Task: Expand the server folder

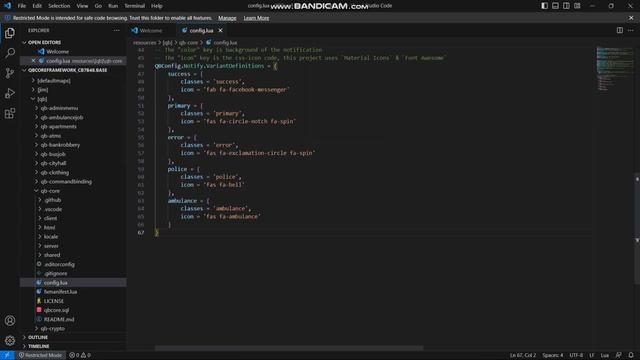Action: pos(51,246)
